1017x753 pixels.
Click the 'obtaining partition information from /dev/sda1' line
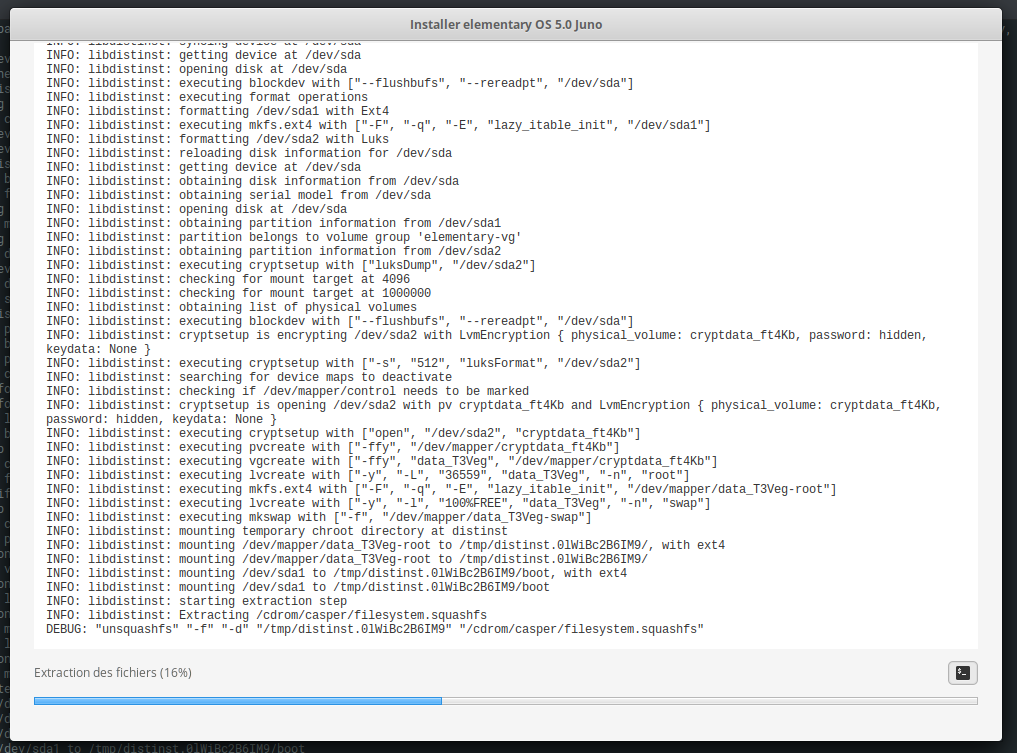point(274,223)
